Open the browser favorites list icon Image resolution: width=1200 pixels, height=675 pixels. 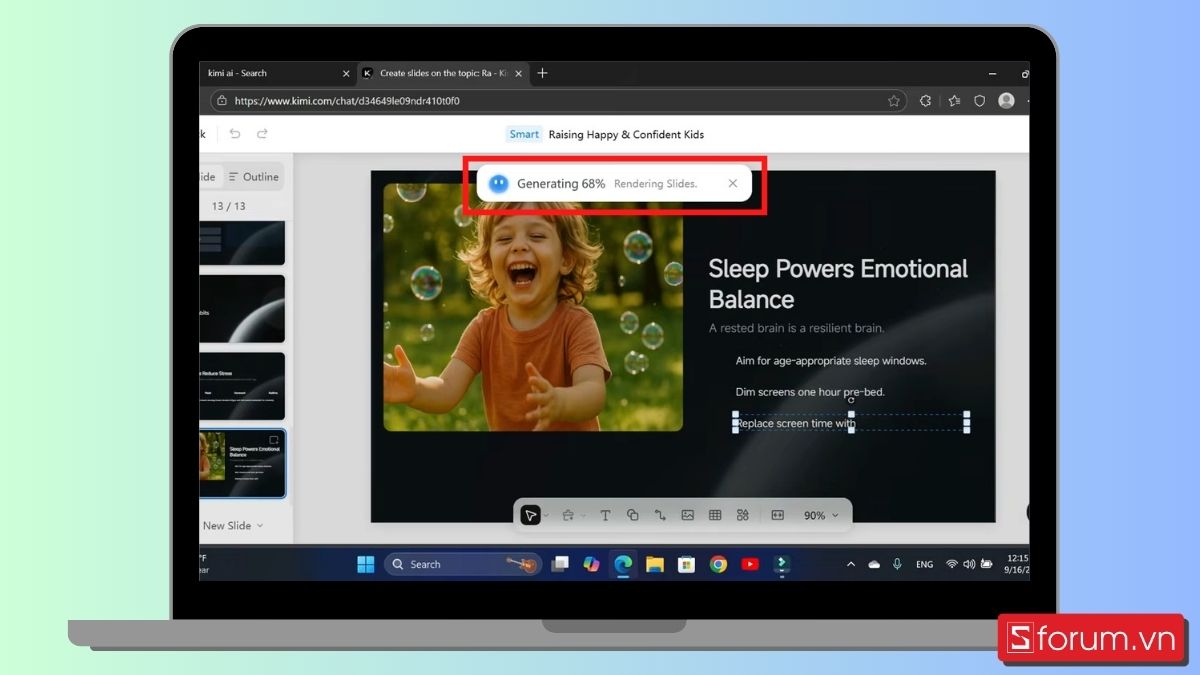(953, 101)
